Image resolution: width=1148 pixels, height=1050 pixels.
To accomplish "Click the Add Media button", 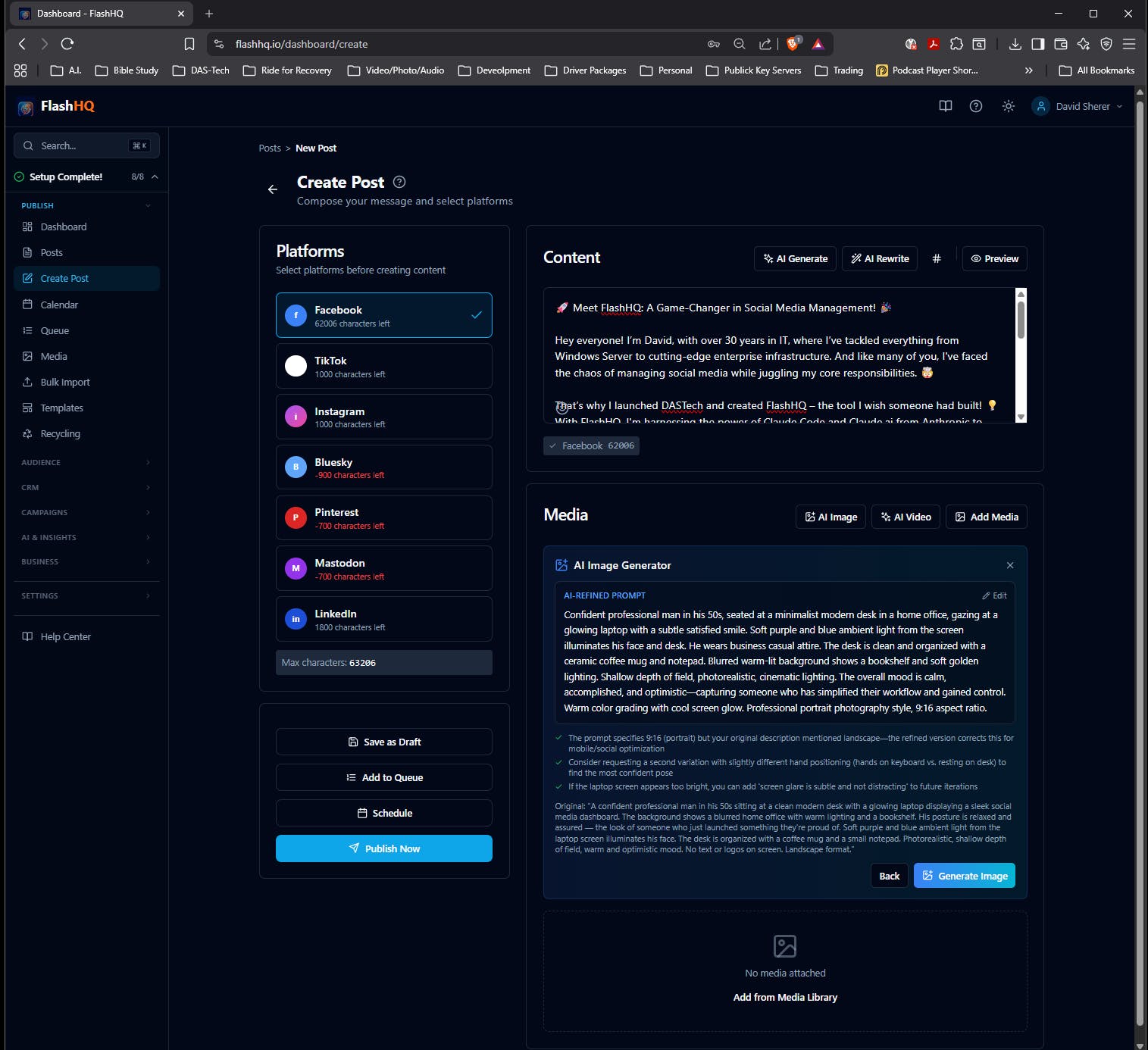I will [x=987, y=517].
